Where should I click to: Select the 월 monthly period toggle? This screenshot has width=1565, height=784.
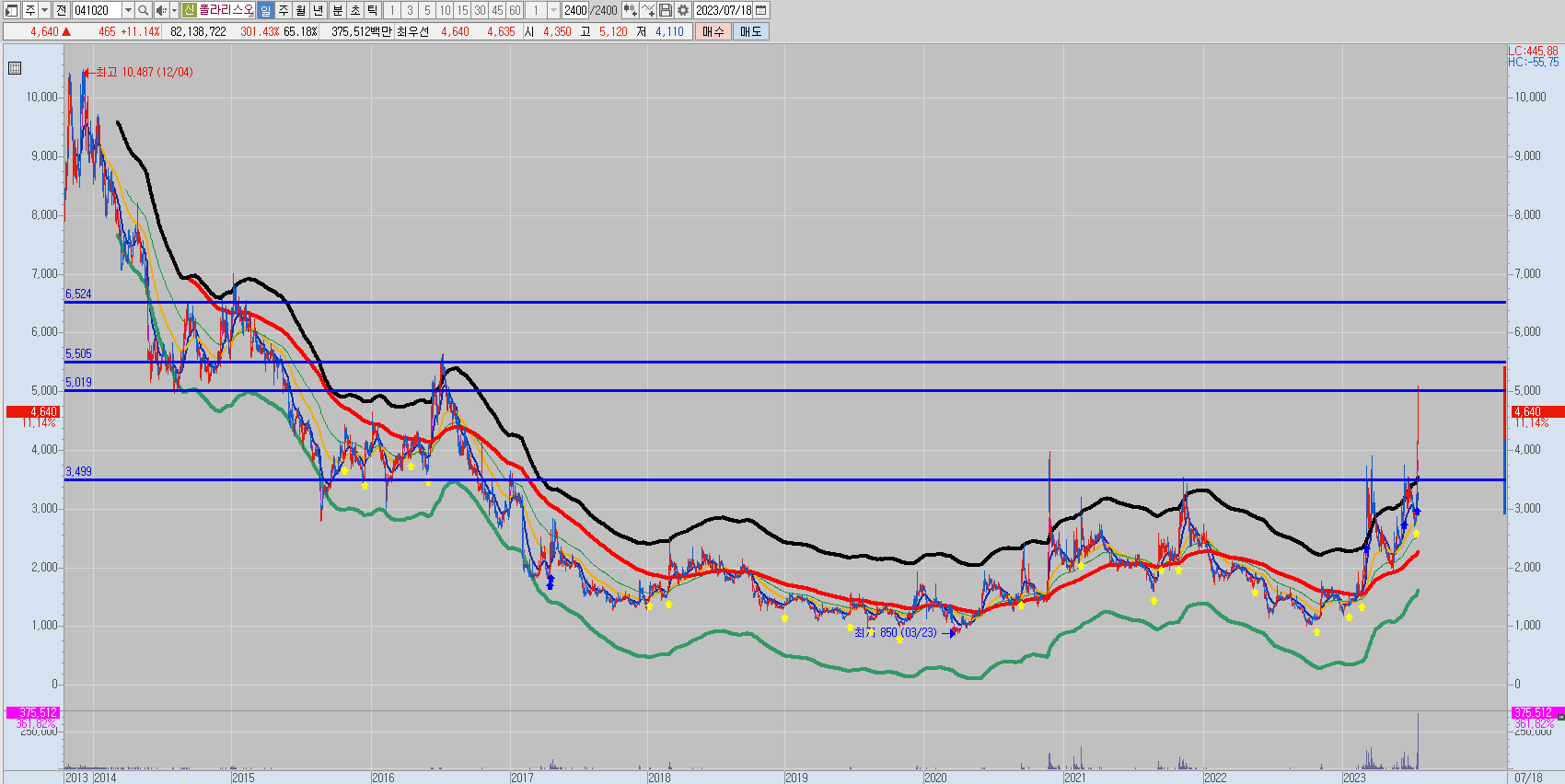[300, 10]
